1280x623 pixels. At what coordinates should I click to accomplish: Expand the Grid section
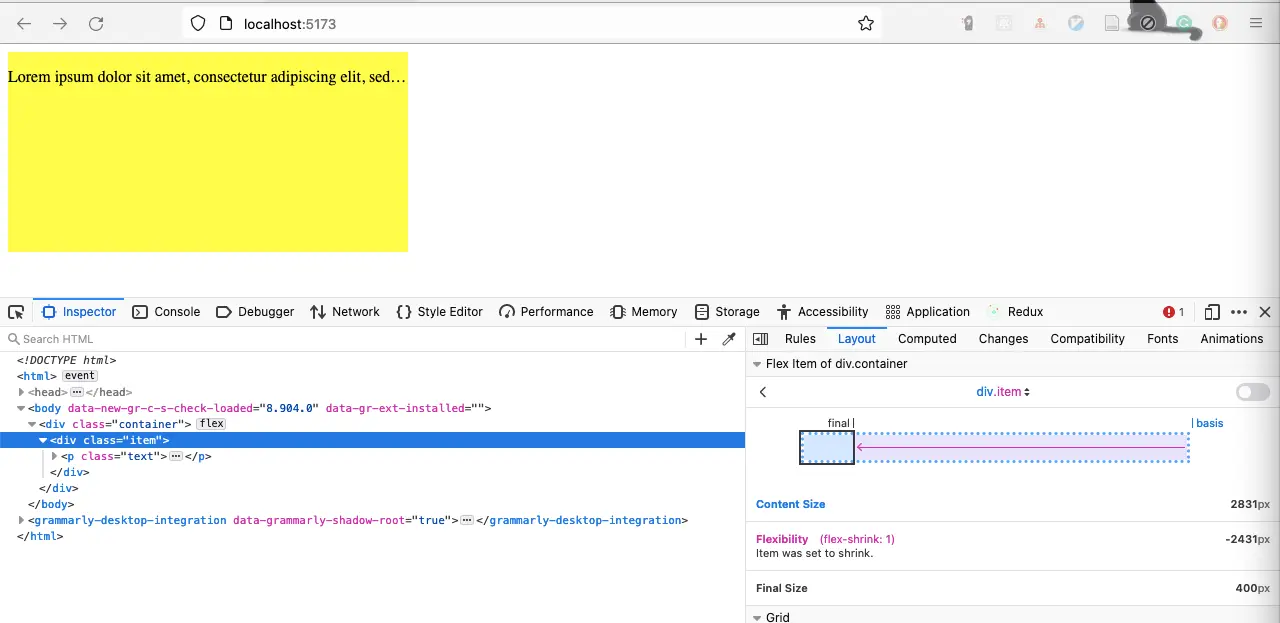757,617
